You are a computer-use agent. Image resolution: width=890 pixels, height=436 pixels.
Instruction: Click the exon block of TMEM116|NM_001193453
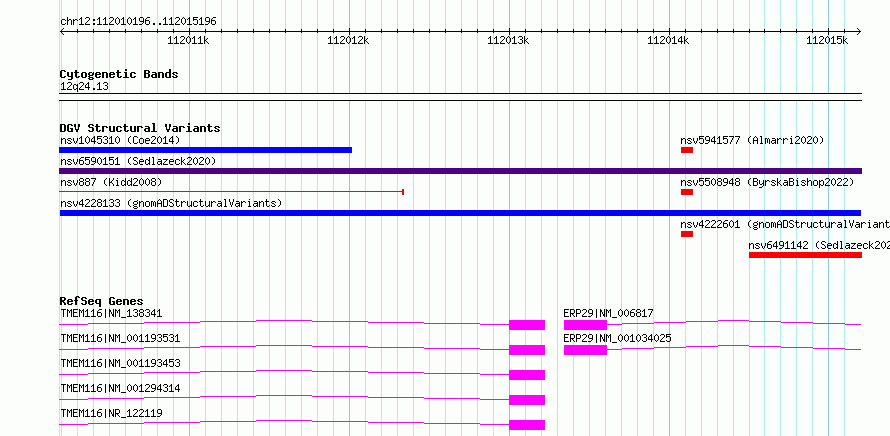(x=527, y=375)
